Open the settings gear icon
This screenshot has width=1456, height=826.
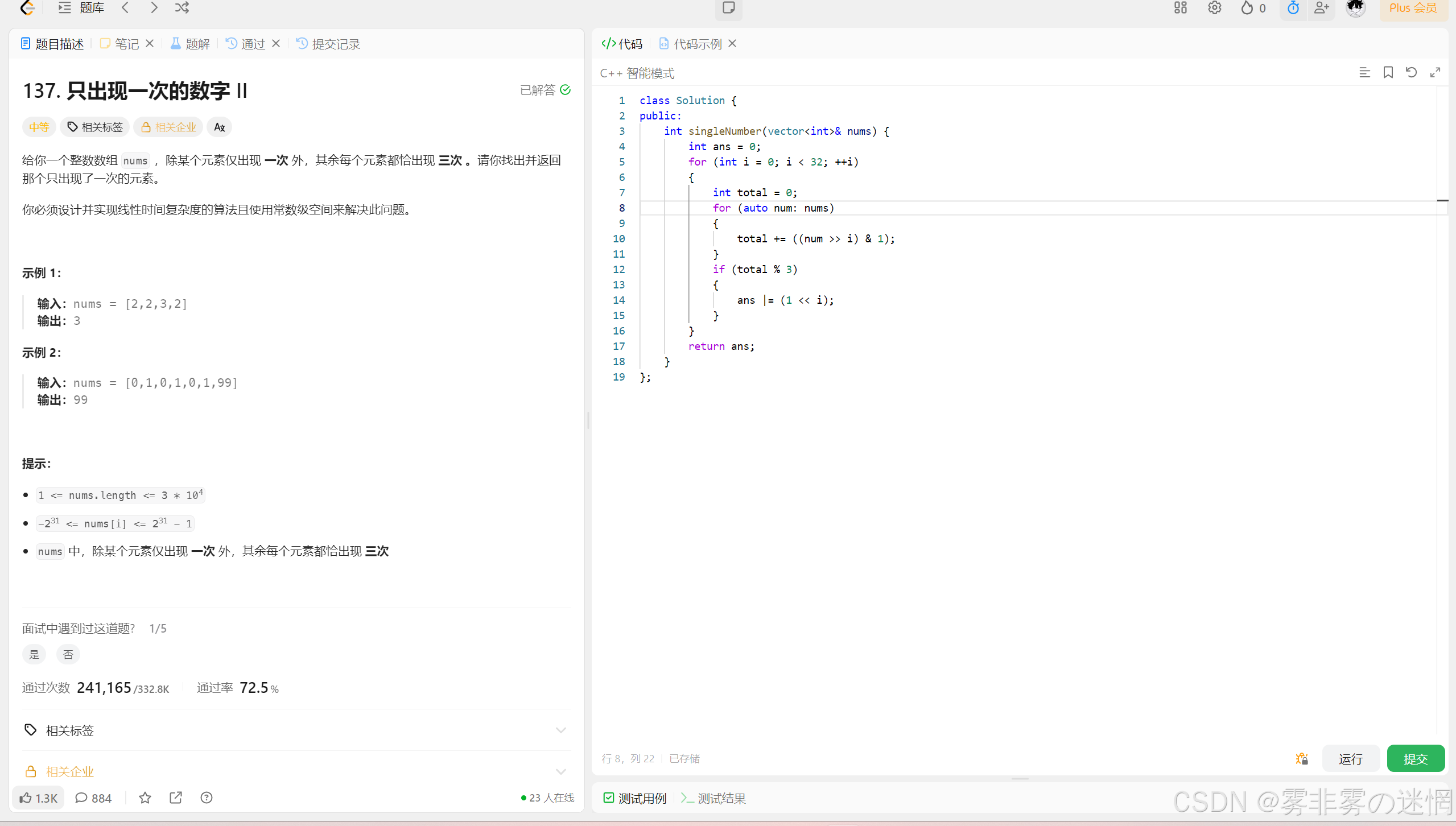tap(1214, 8)
